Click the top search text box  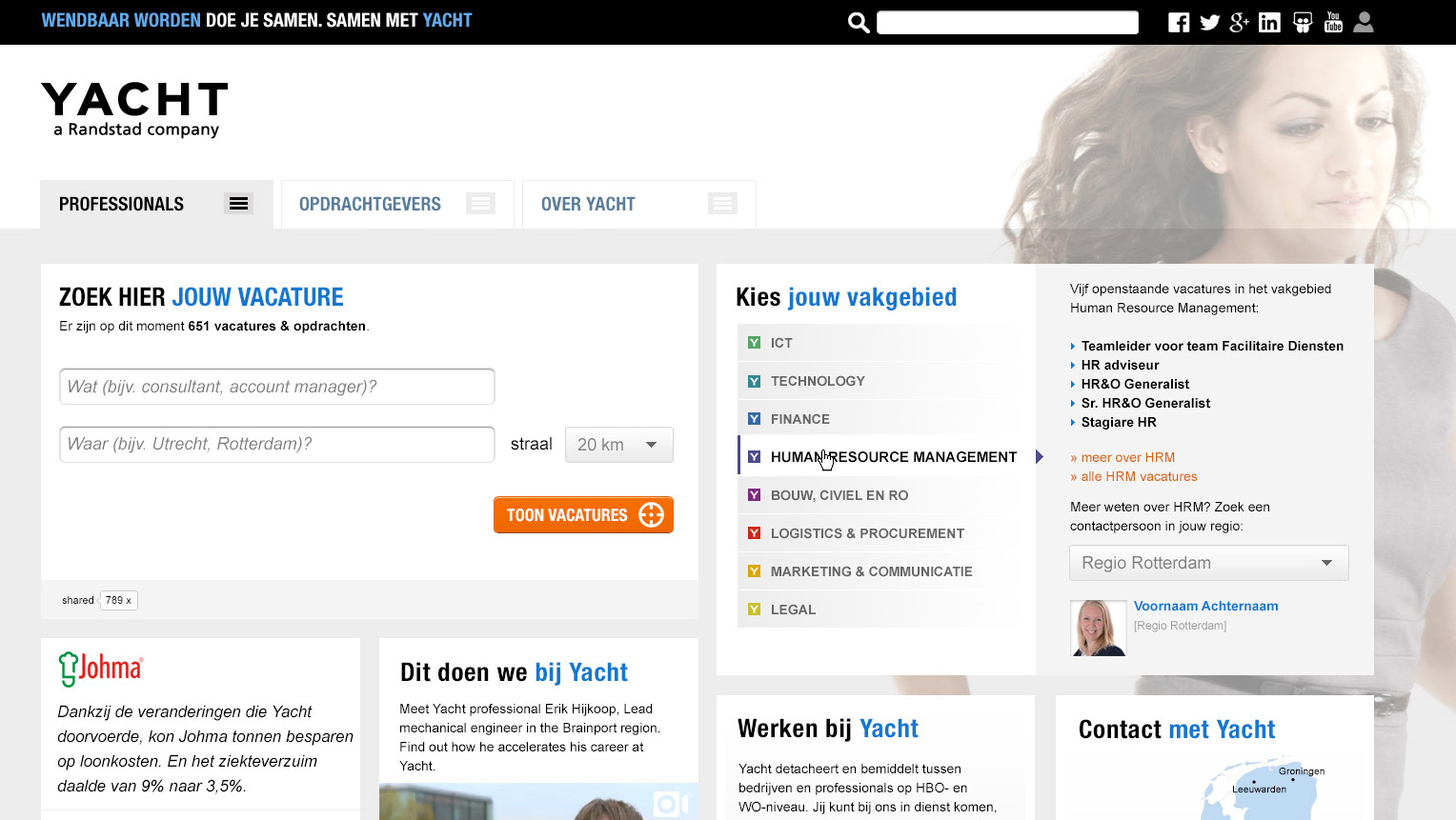[1007, 23]
